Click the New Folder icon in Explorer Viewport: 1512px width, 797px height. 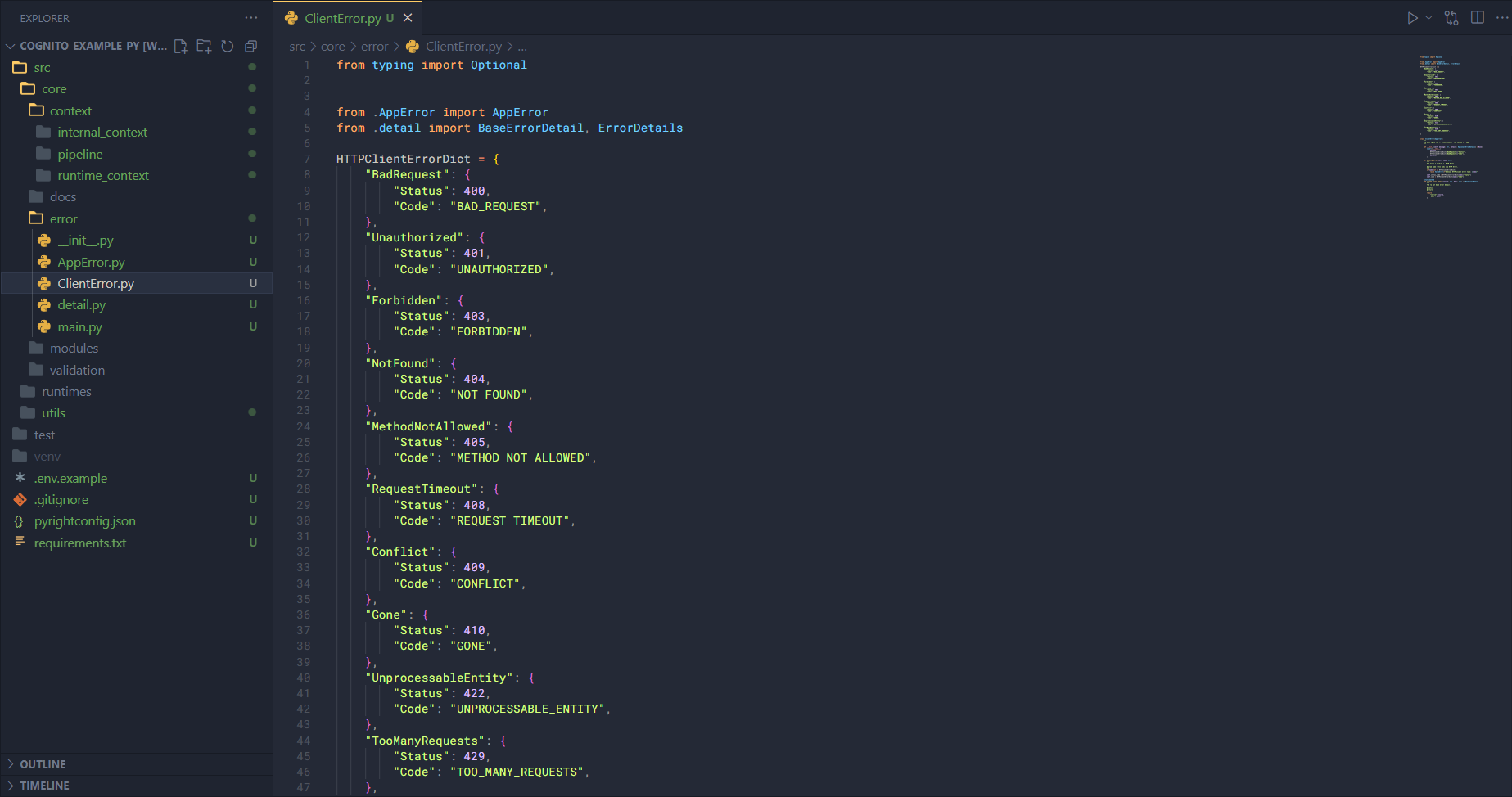204,47
